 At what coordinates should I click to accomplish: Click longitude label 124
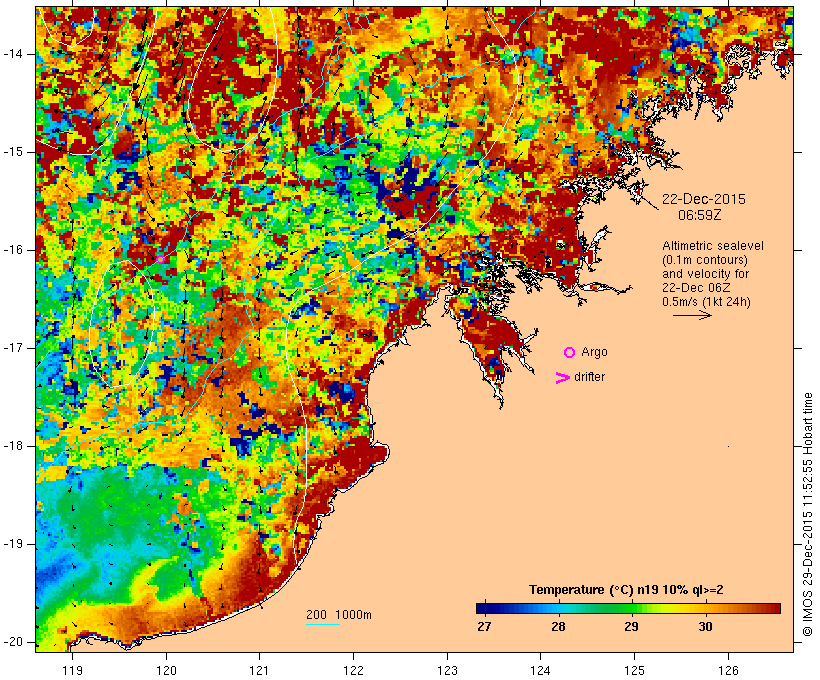[541, 670]
